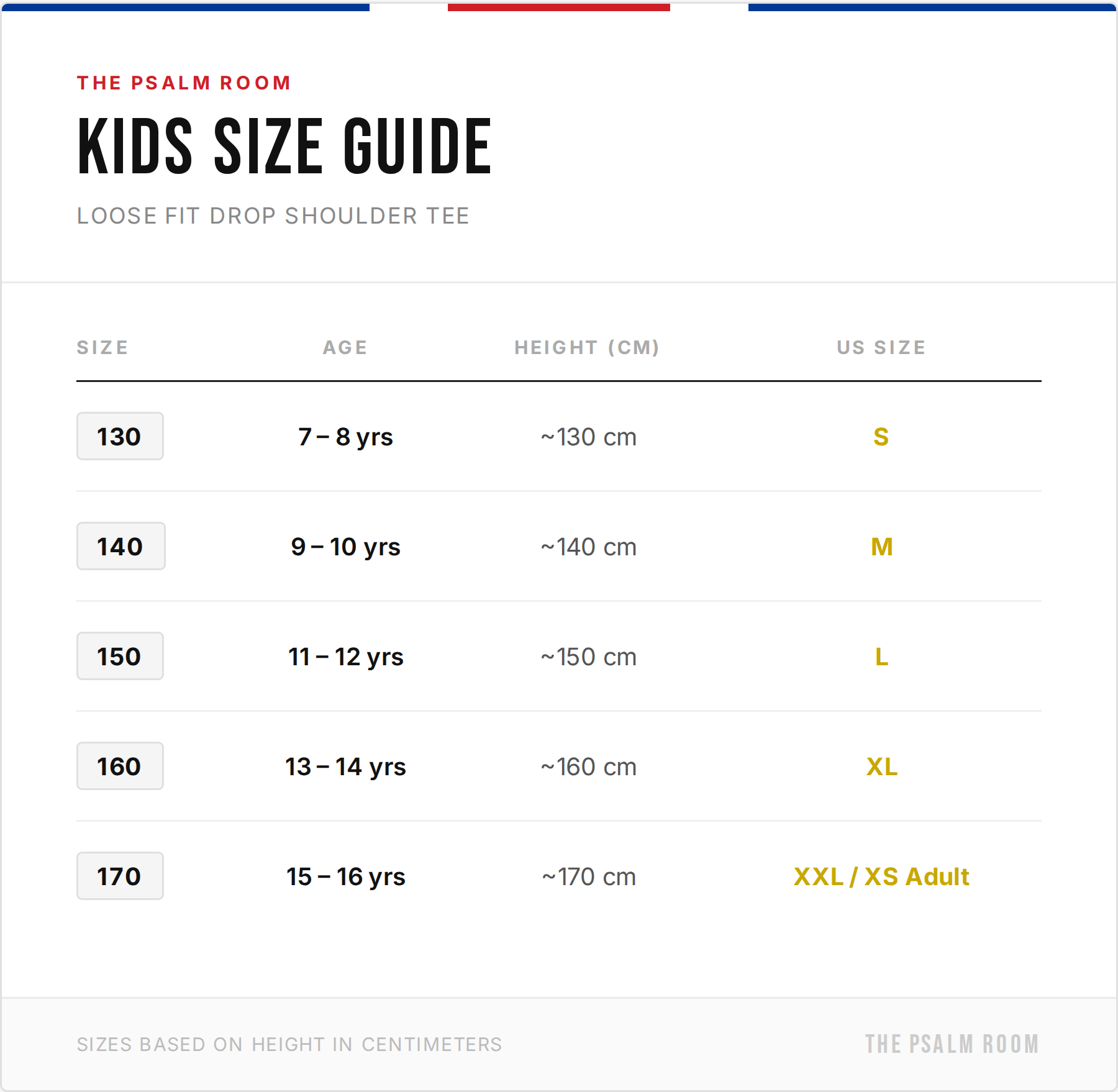Choose the 150 size badge

pyautogui.click(x=120, y=656)
